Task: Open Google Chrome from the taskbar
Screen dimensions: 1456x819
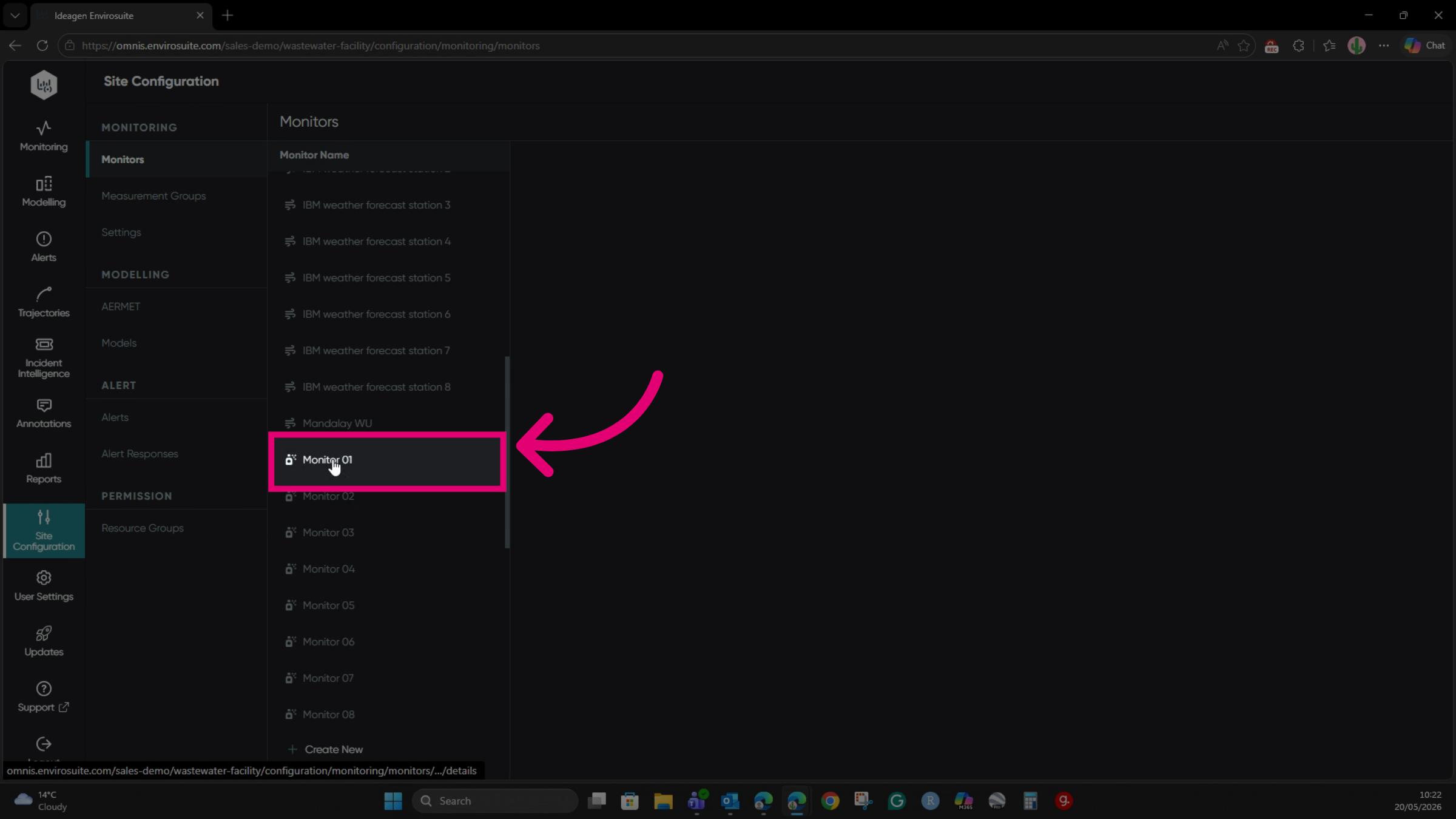Action: pyautogui.click(x=830, y=801)
